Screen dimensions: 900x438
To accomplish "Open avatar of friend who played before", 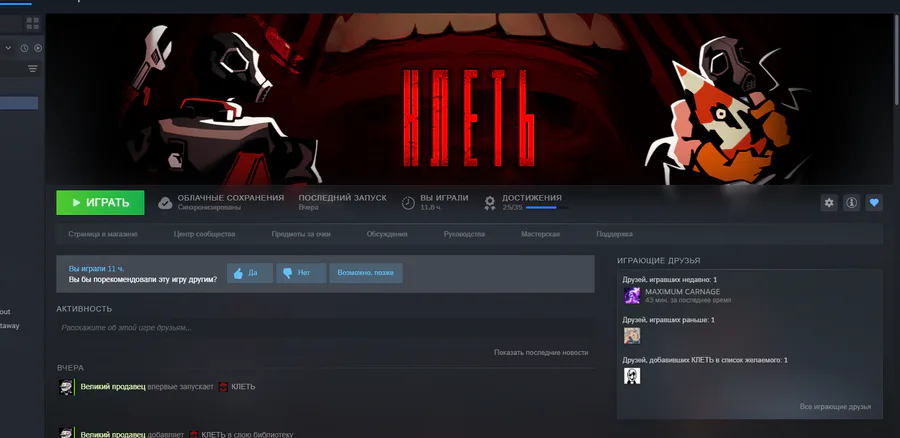I will coord(632,336).
